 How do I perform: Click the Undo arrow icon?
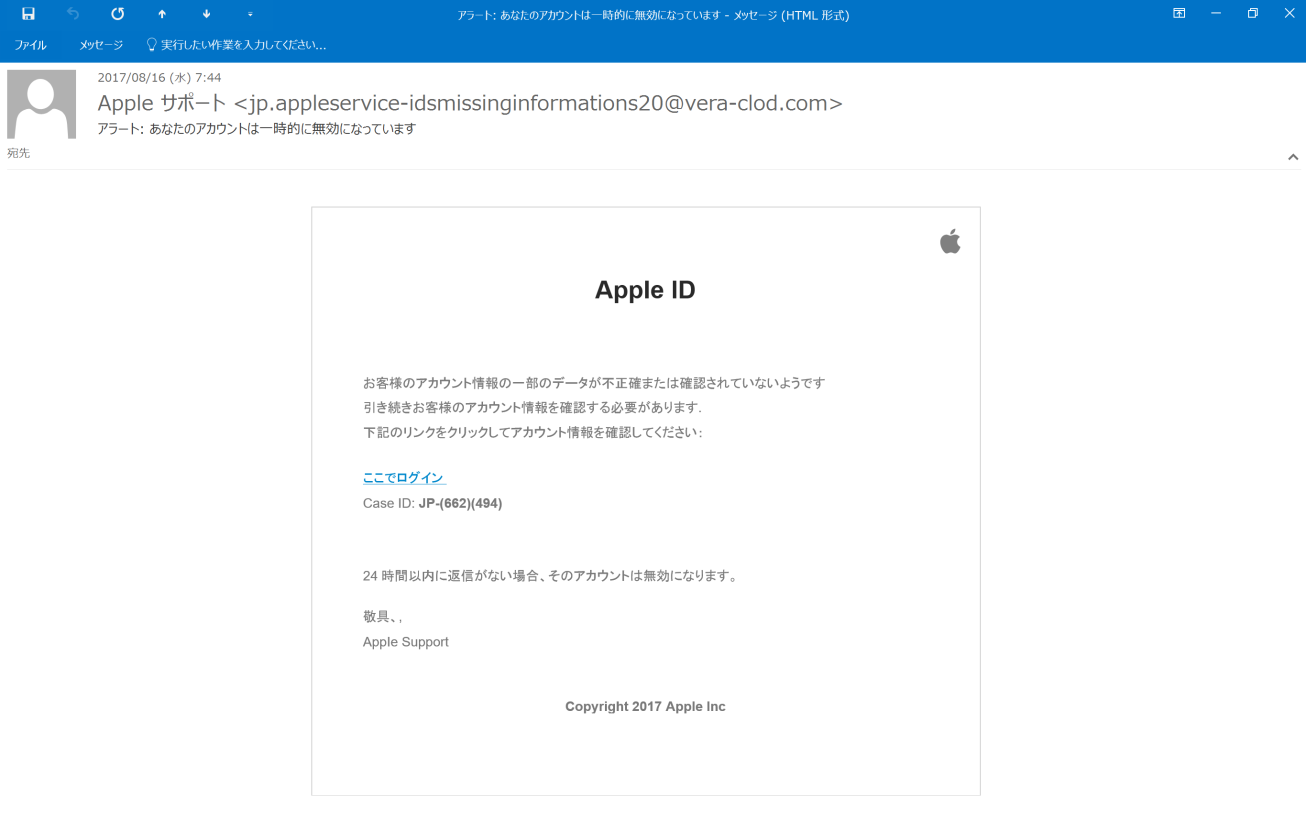73,14
